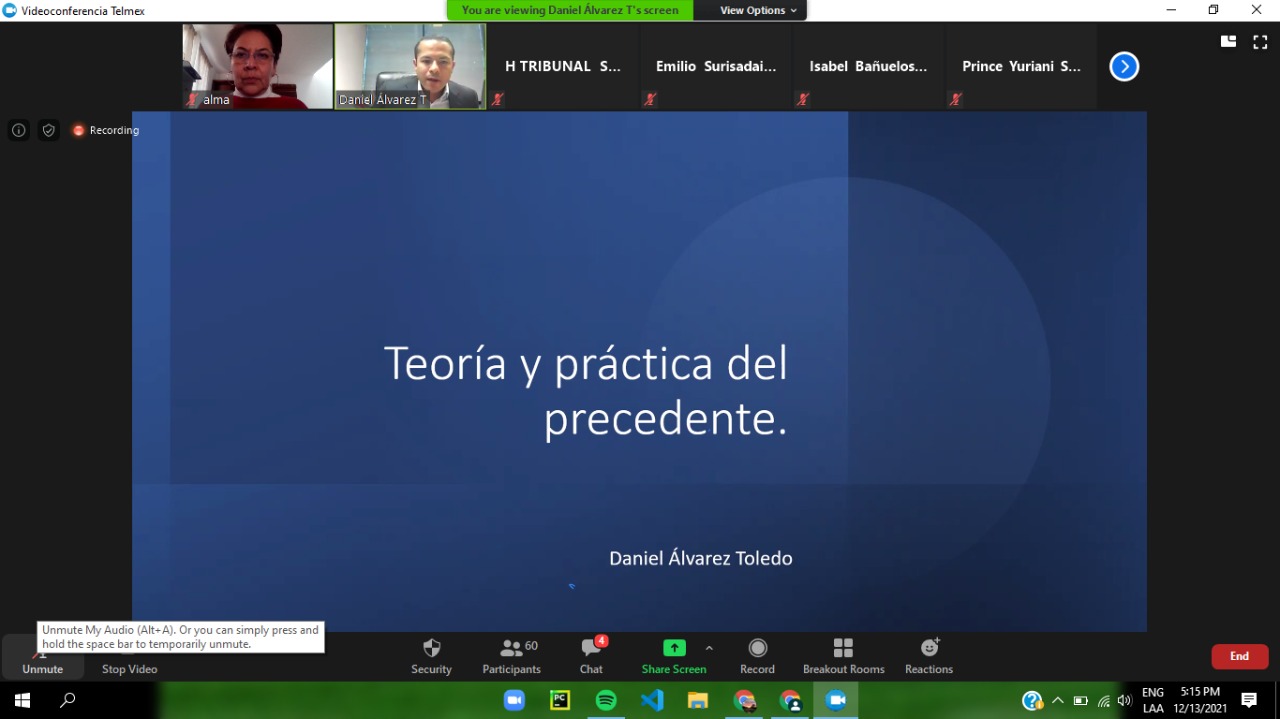This screenshot has height=719, width=1280.
Task: Select the Prince Yuriani participant tile
Action: point(1021,66)
